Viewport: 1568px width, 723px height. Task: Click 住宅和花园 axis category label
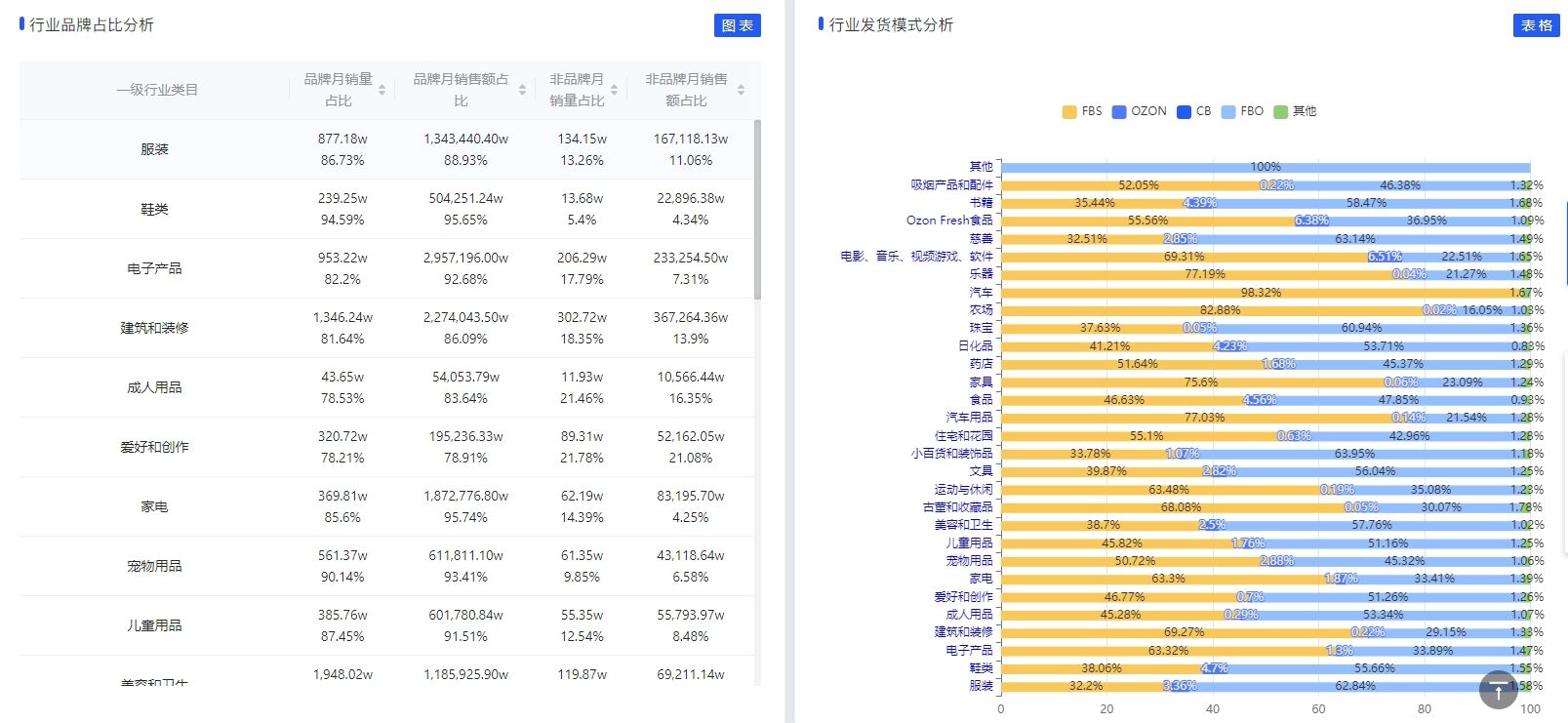tap(963, 436)
